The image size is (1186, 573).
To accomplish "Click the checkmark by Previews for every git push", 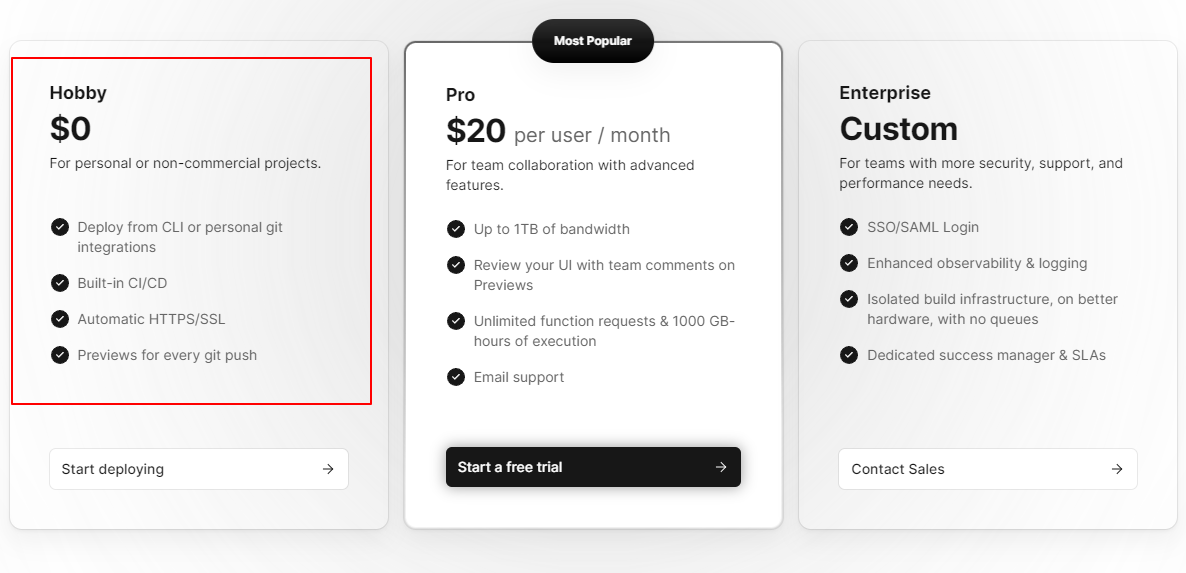I will pyautogui.click(x=60, y=355).
